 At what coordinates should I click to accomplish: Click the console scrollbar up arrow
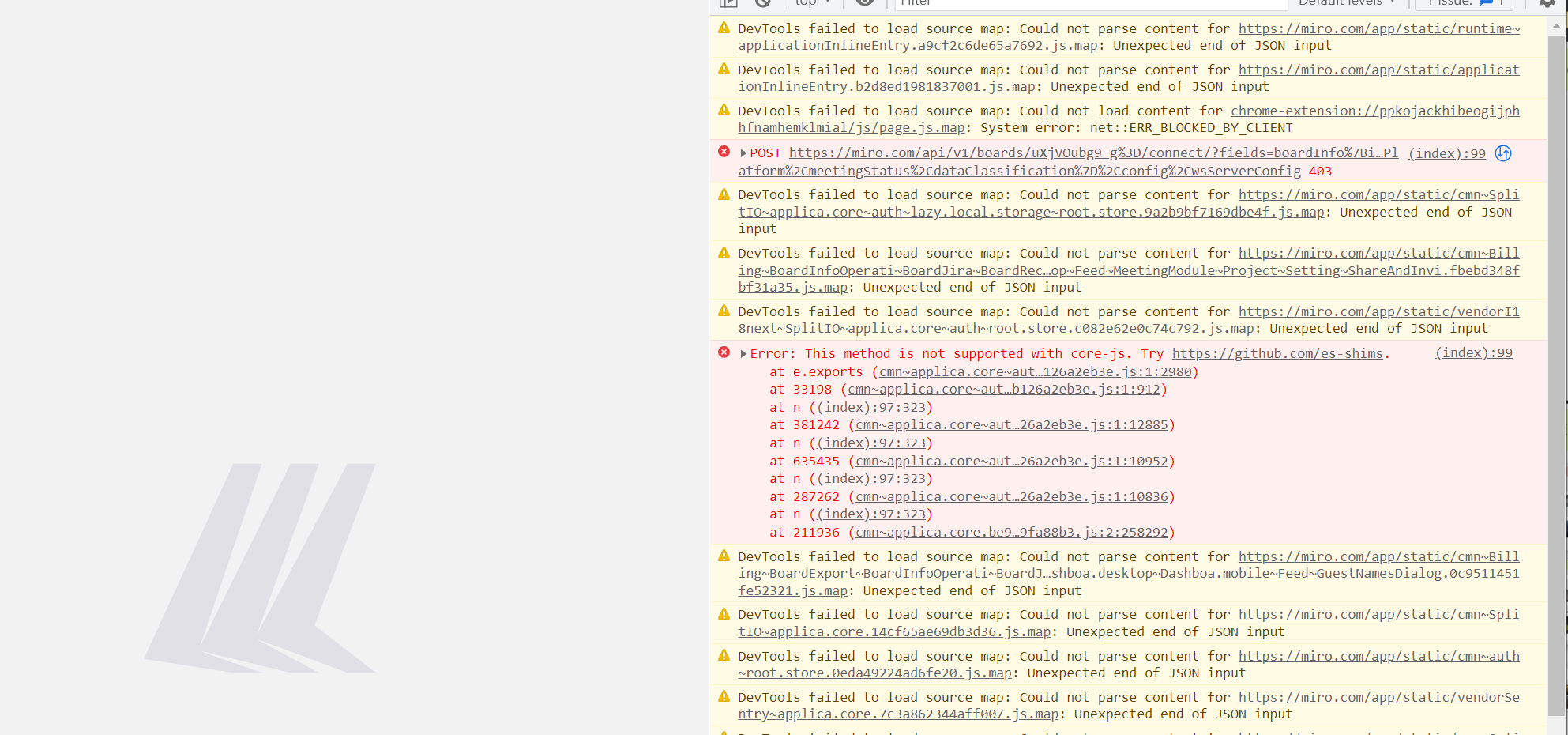point(1556,26)
